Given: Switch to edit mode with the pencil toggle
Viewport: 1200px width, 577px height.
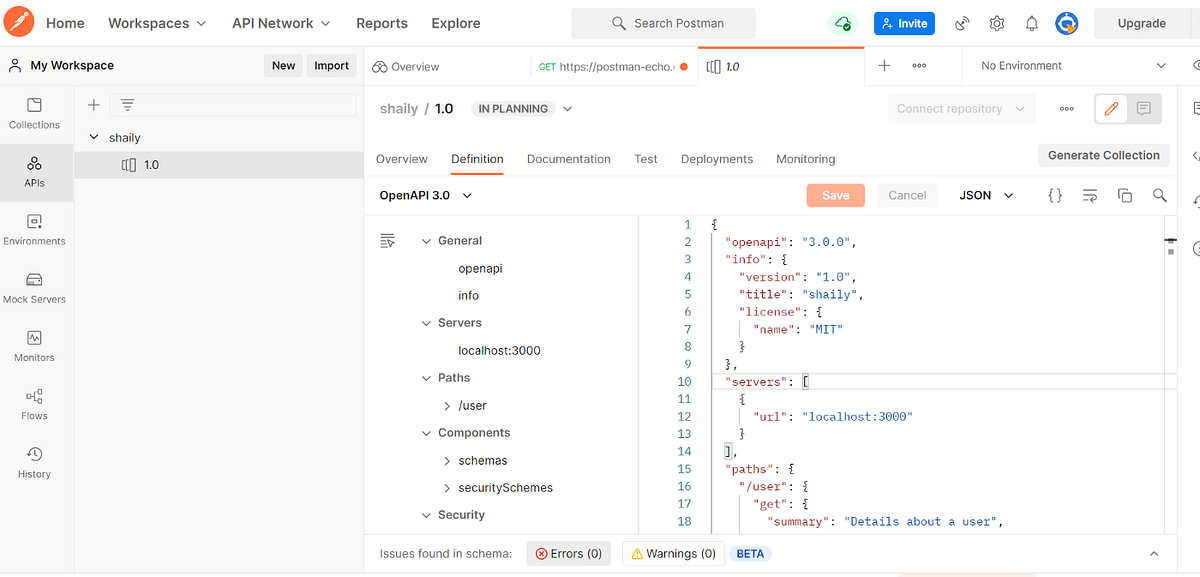Looking at the screenshot, I should [1111, 108].
